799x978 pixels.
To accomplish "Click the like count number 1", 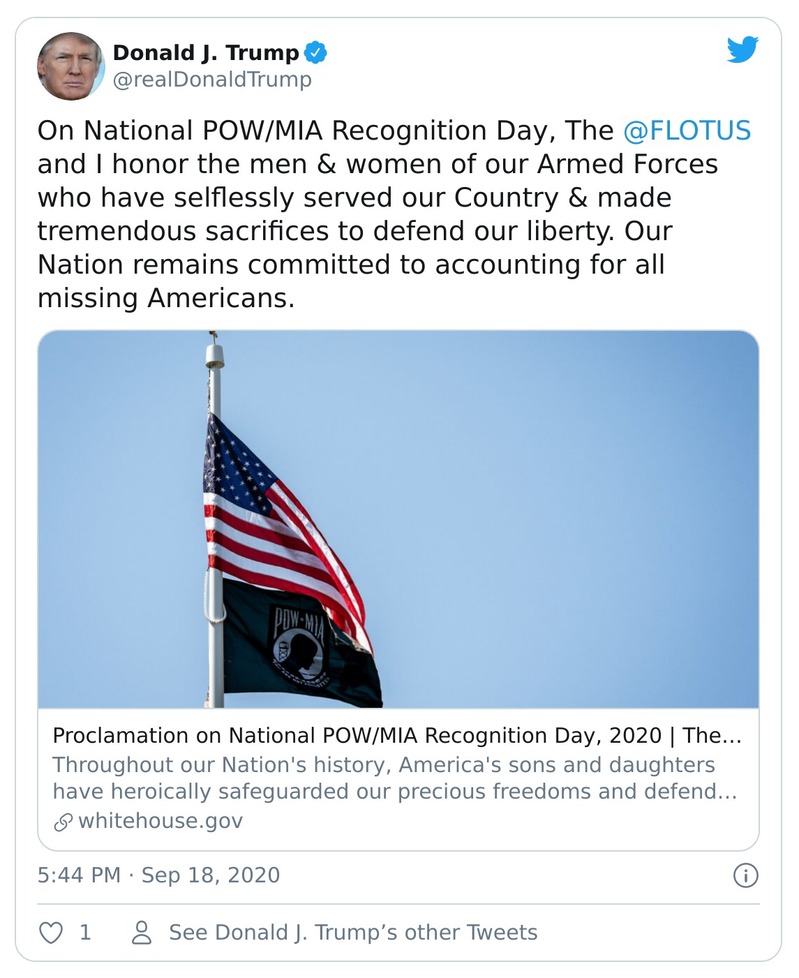I will [85, 932].
